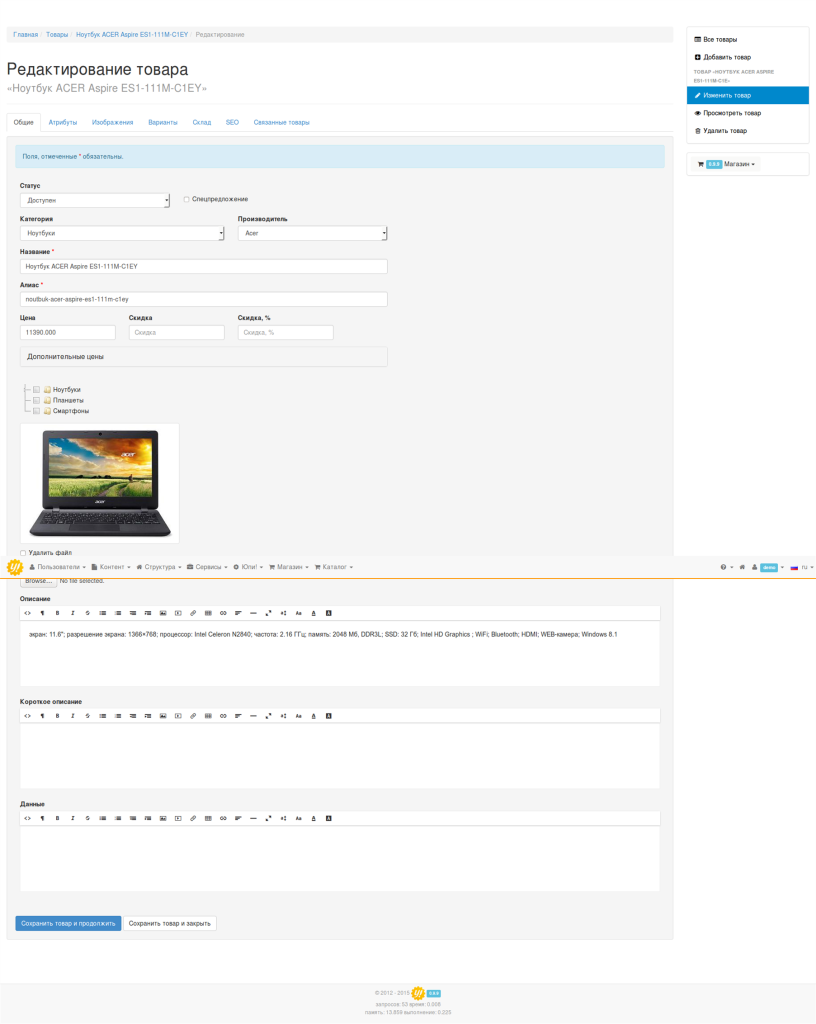This screenshot has height=1024, width=816.
Task: Insert image via Описание editor toolbar
Action: pos(163,613)
